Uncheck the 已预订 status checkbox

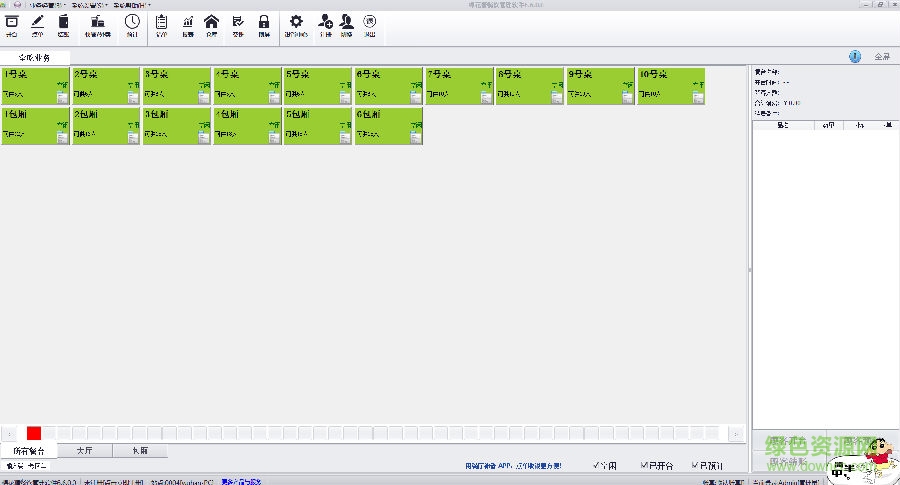[x=695, y=465]
